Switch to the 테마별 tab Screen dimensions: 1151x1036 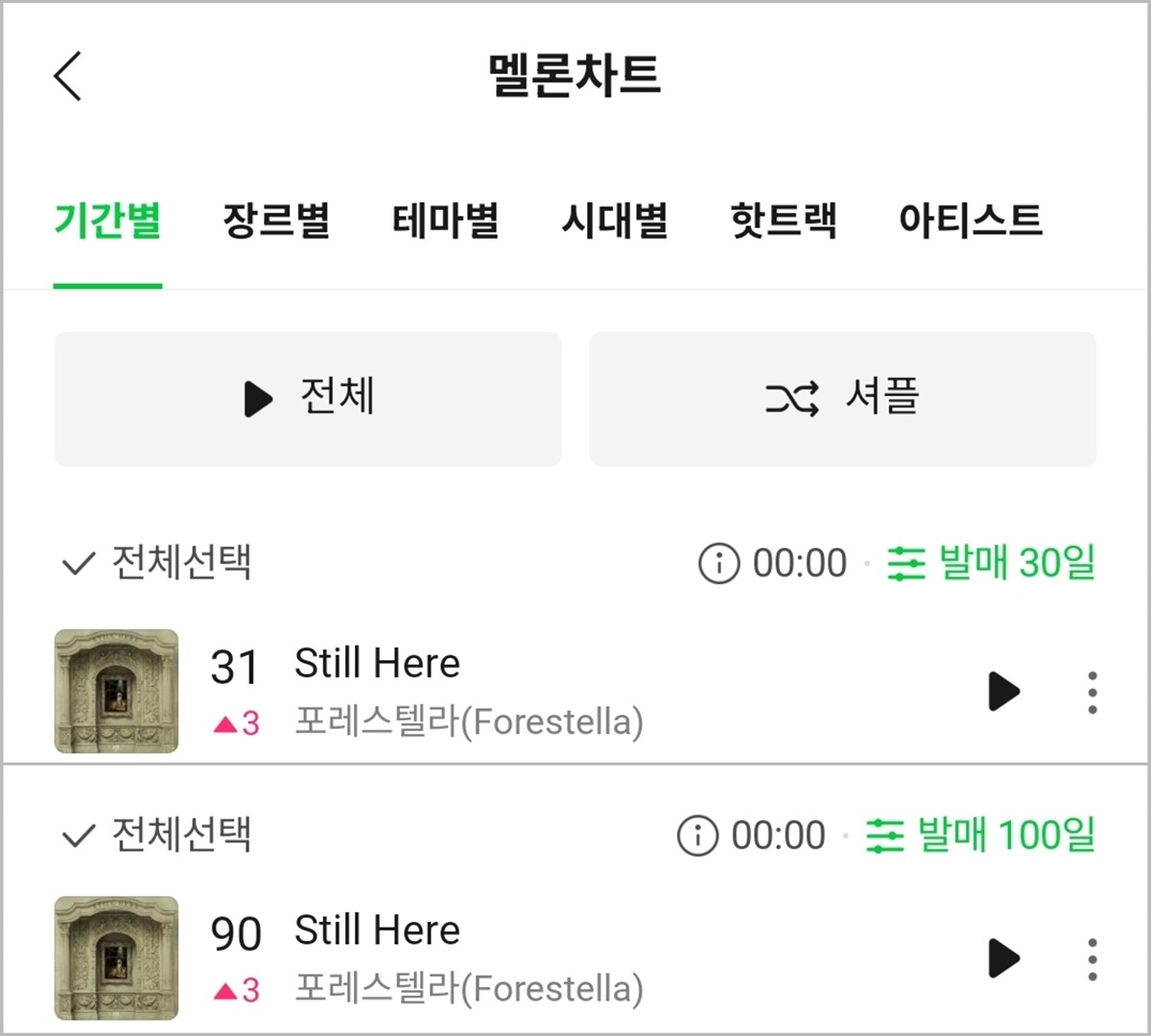point(445,221)
